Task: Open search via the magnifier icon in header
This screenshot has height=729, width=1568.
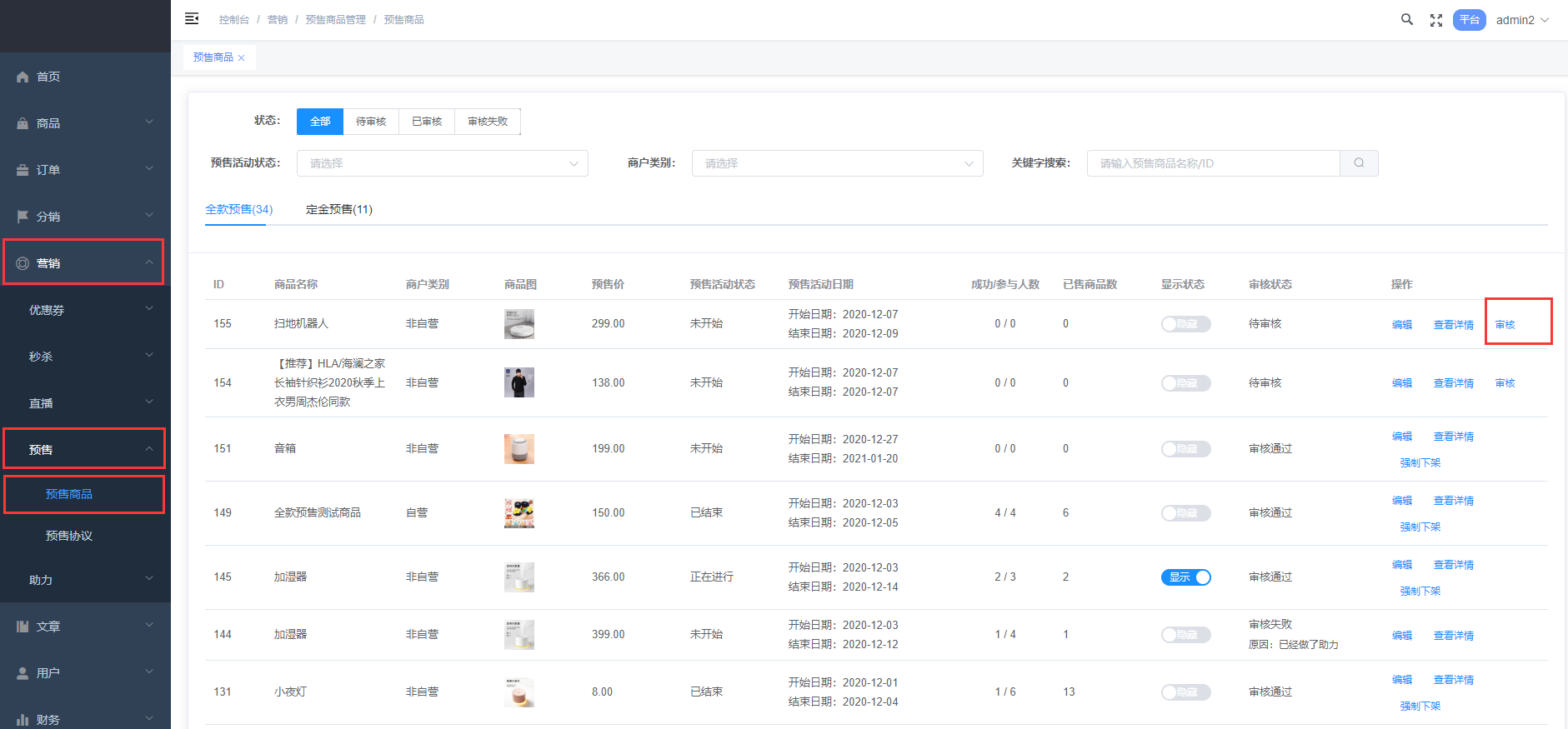Action: 1407,19
